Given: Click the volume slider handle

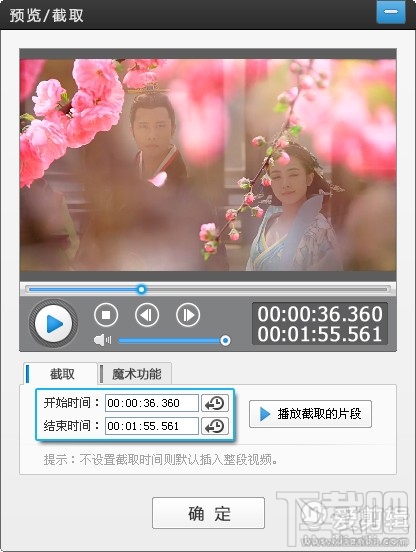Looking at the screenshot, I should pyautogui.click(x=225, y=340).
